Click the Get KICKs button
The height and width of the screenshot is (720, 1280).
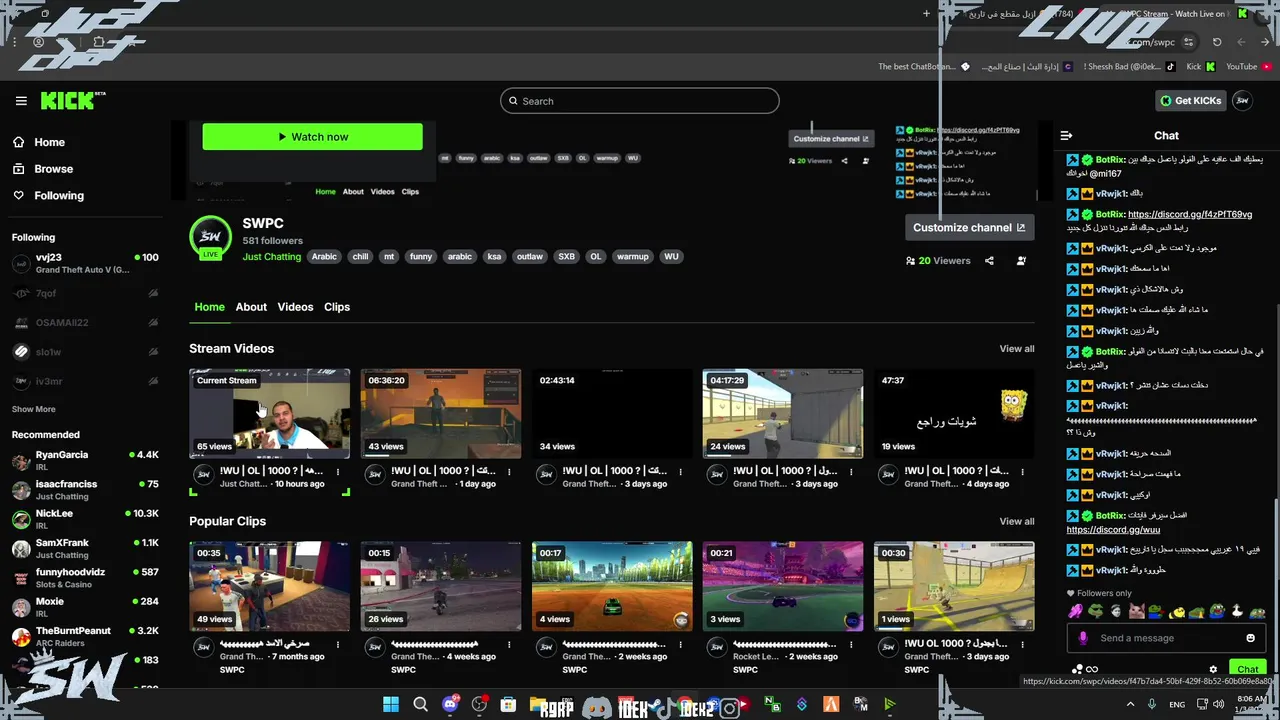tap(1190, 101)
